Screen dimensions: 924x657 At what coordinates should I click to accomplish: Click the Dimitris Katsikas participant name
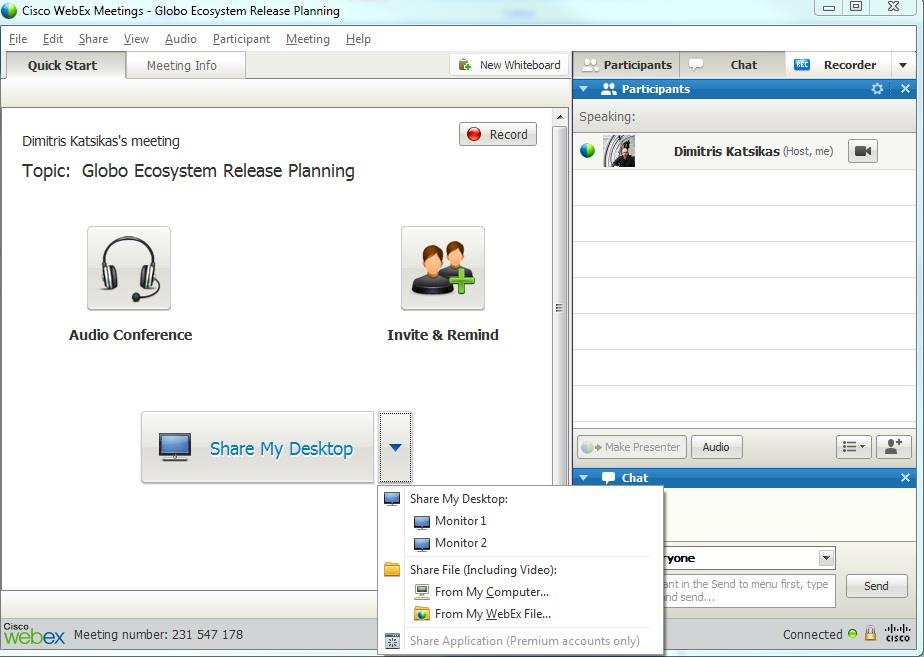[726, 151]
